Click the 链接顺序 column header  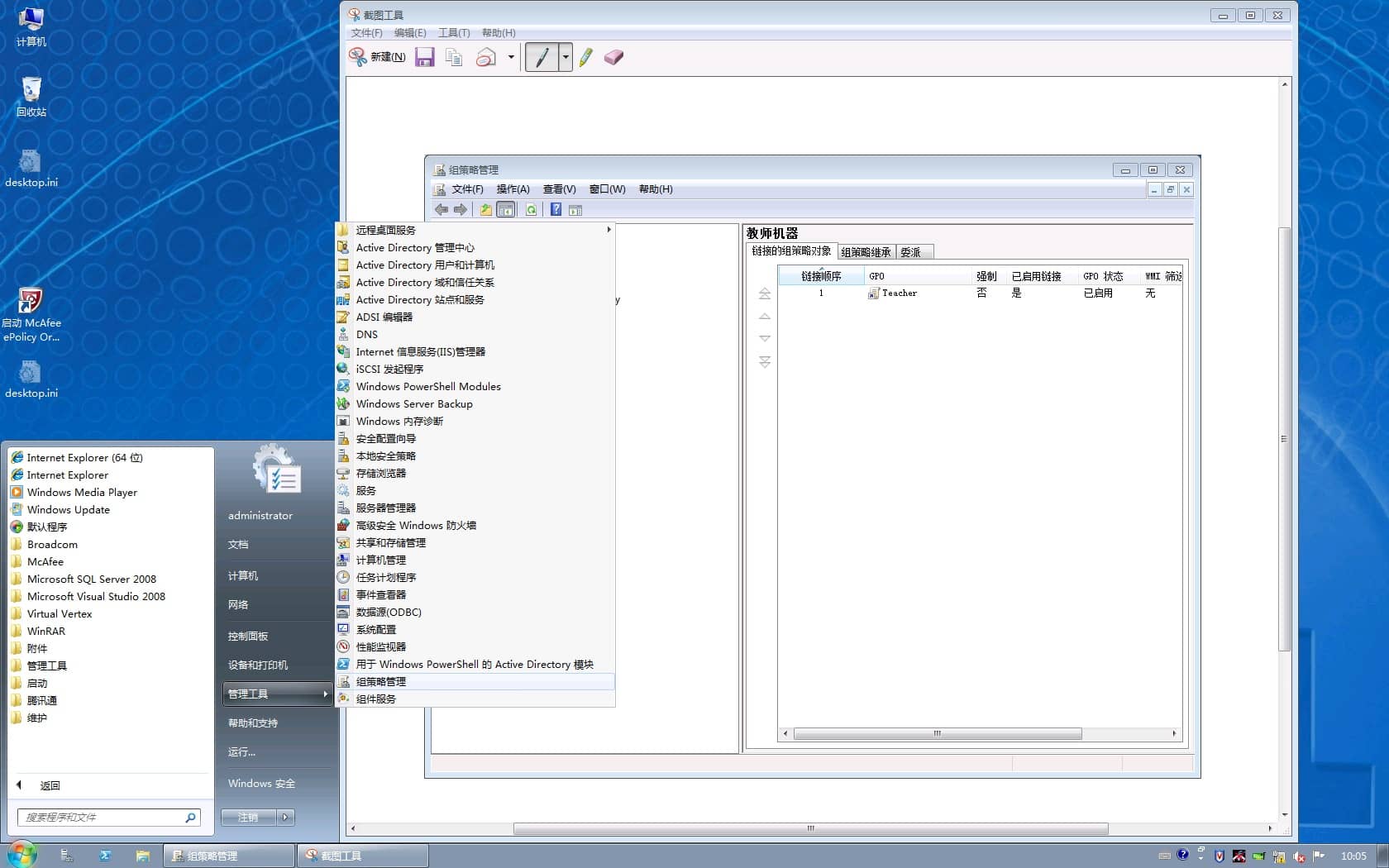(821, 276)
